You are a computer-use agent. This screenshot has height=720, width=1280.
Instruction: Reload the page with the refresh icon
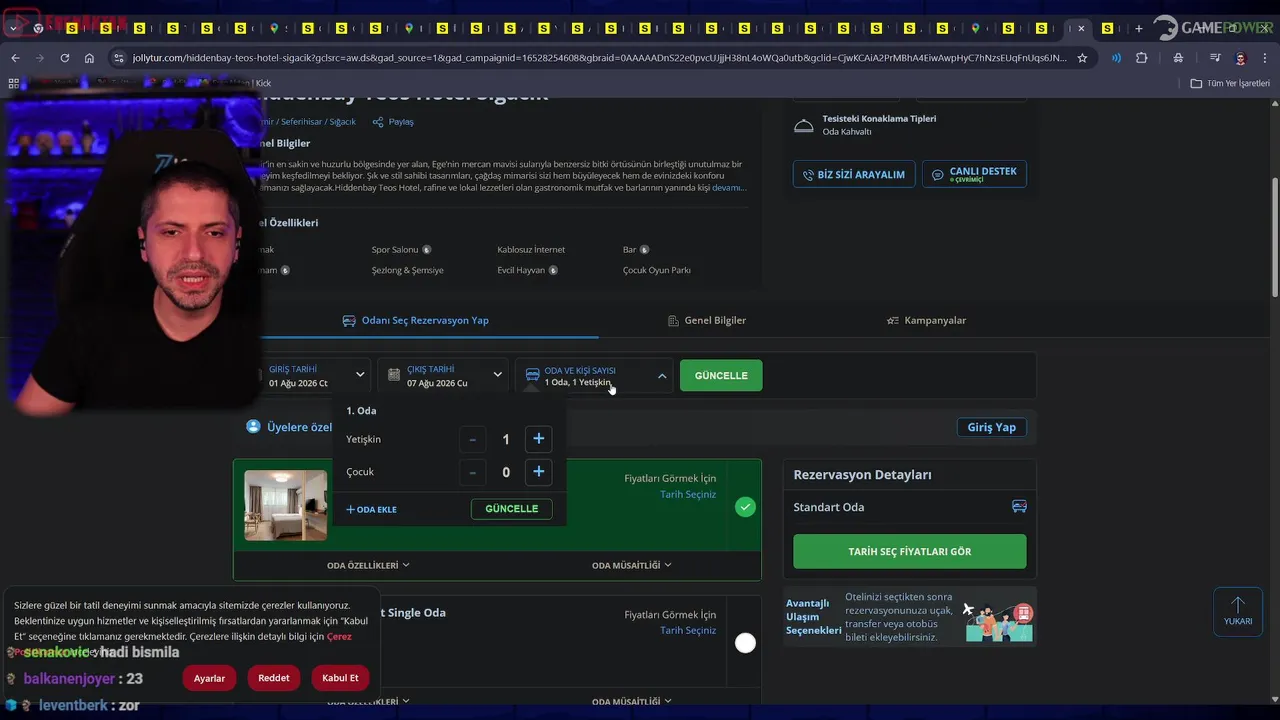click(x=65, y=58)
